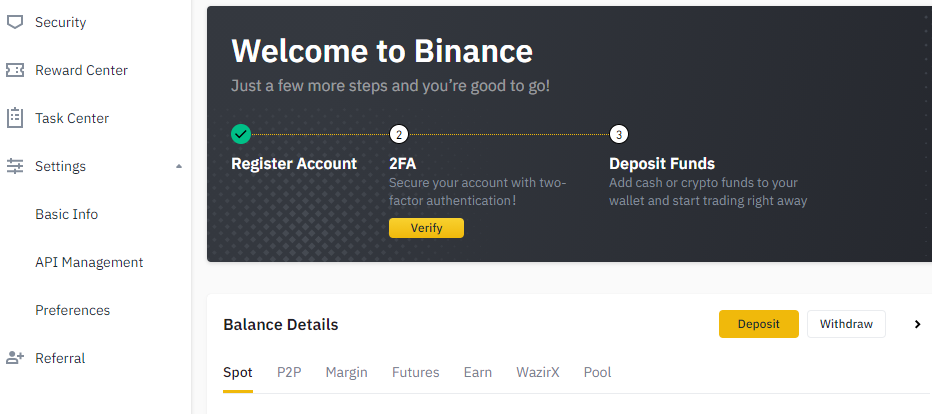Image resolution: width=932 pixels, height=414 pixels.
Task: Collapse the Settings menu arrow
Action: (x=179, y=166)
